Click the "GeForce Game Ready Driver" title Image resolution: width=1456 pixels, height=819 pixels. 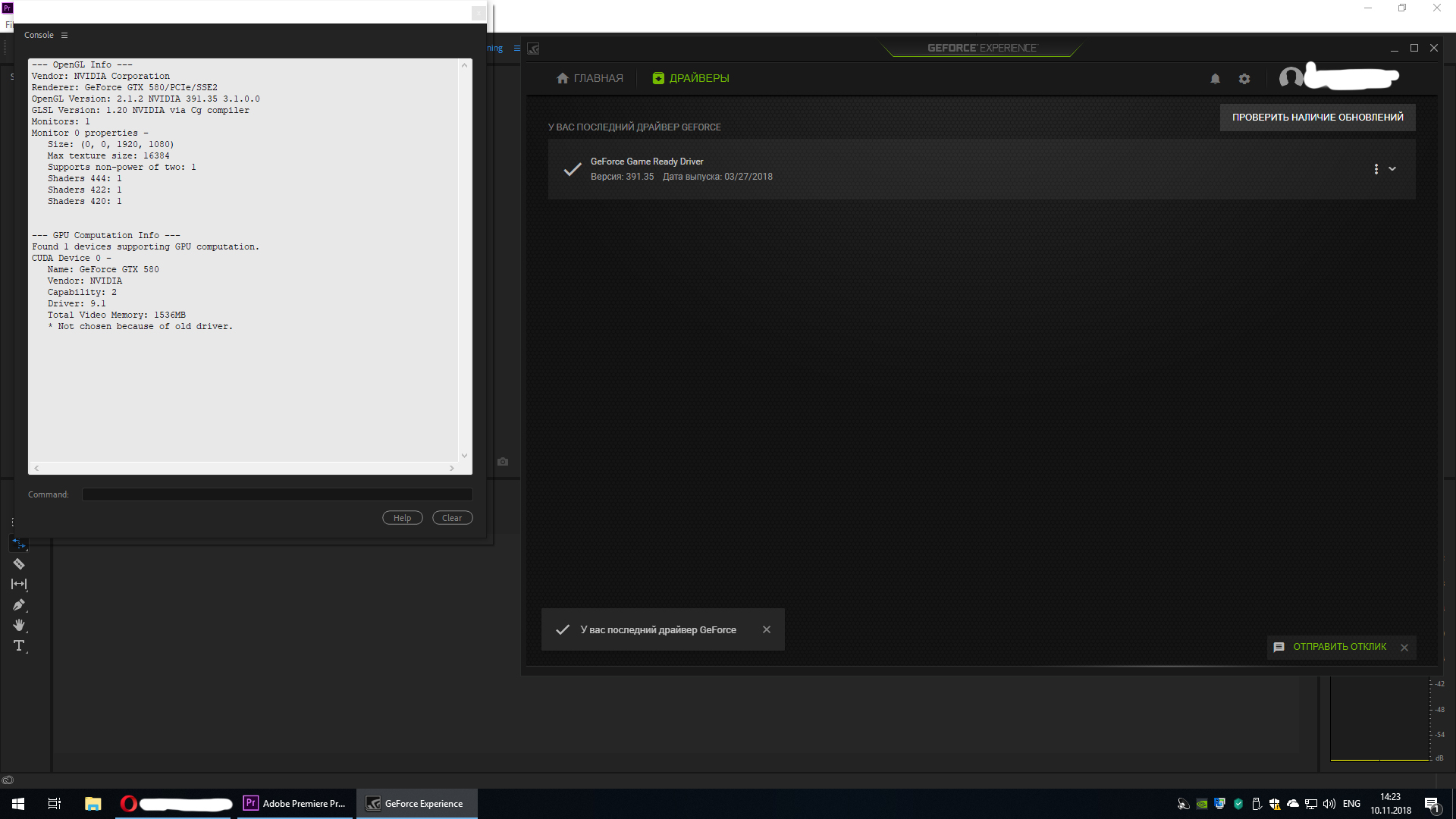point(647,162)
